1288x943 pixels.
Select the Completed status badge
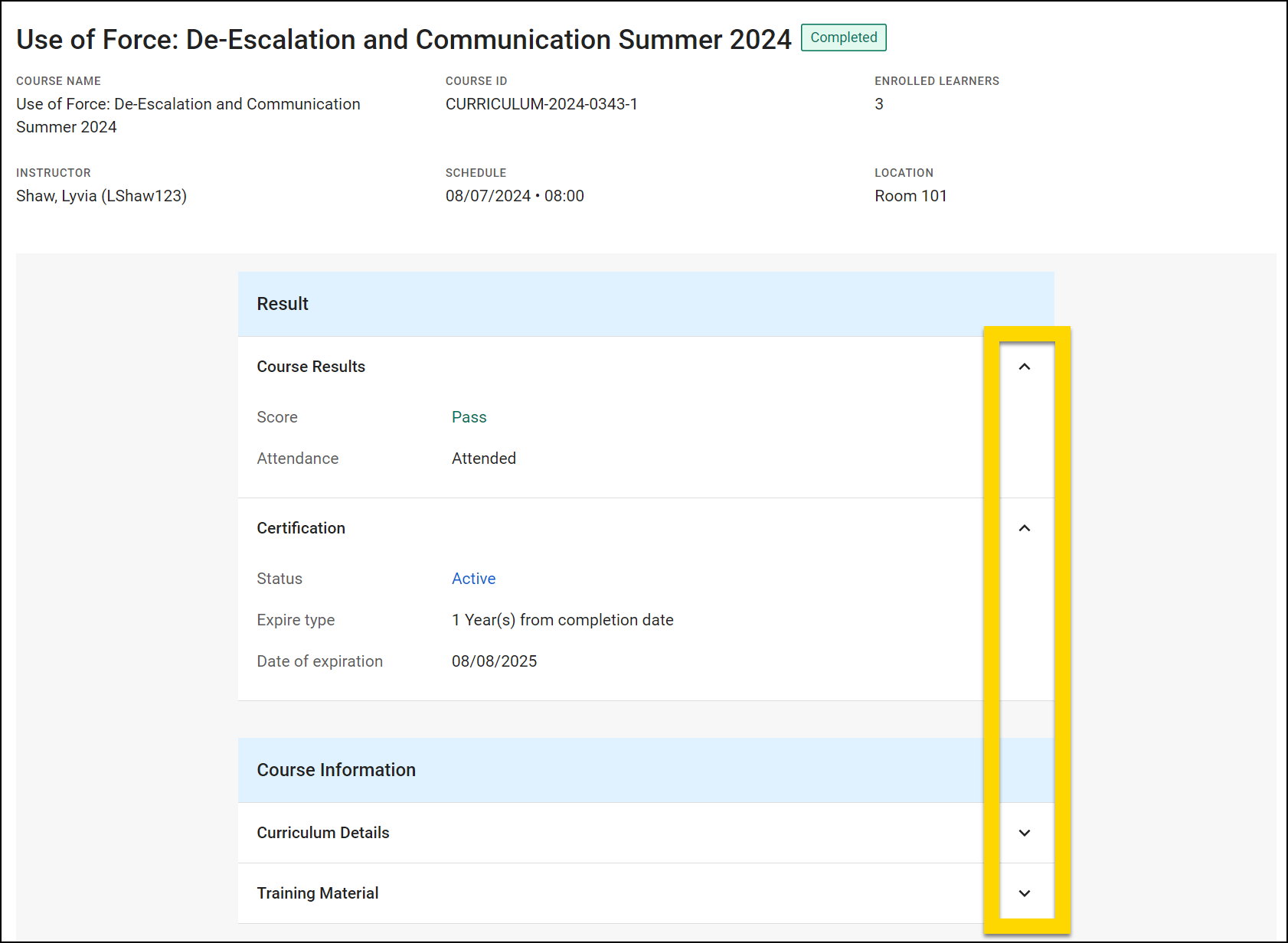click(x=843, y=37)
